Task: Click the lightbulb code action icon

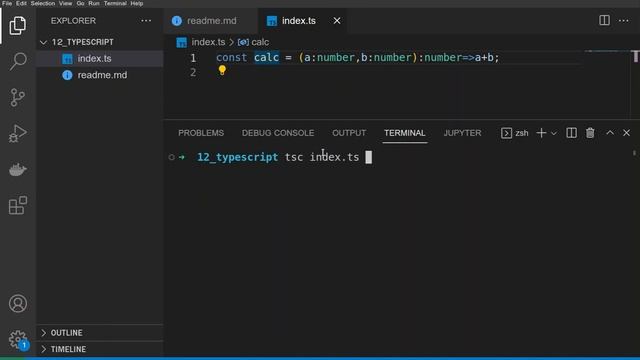Action: pyautogui.click(x=222, y=70)
